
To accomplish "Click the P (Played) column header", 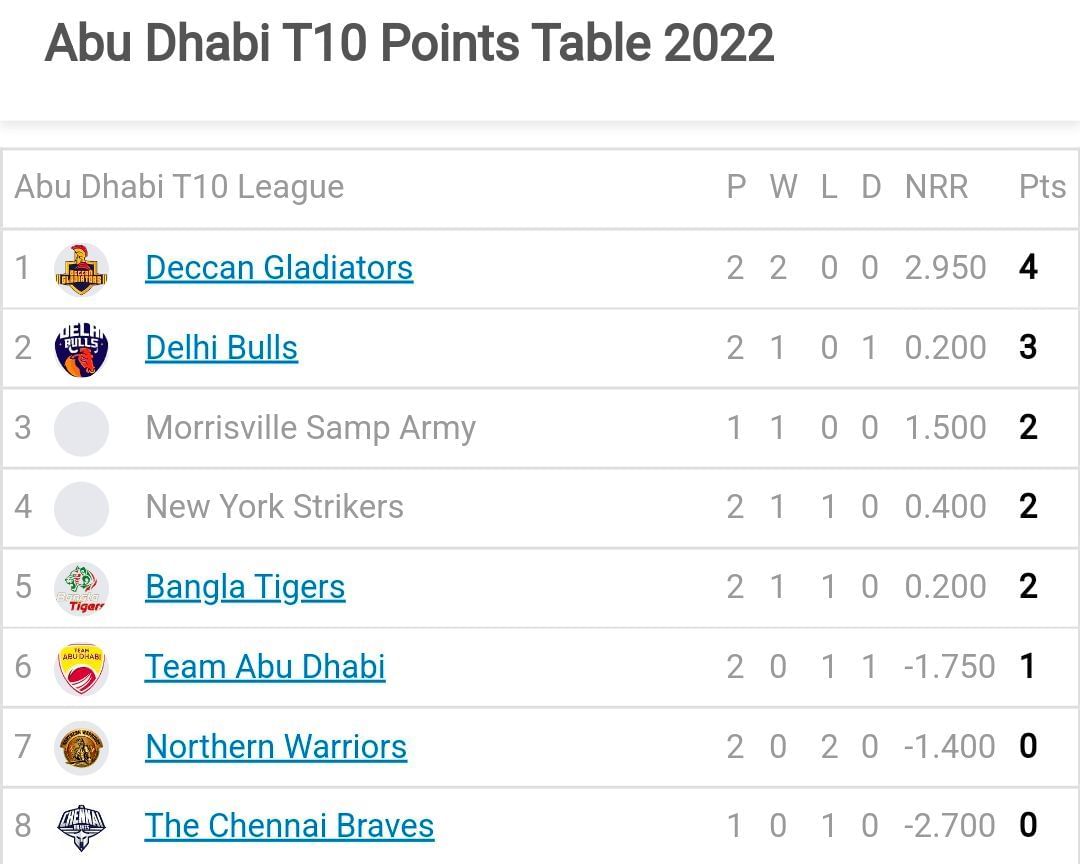I will pos(736,187).
